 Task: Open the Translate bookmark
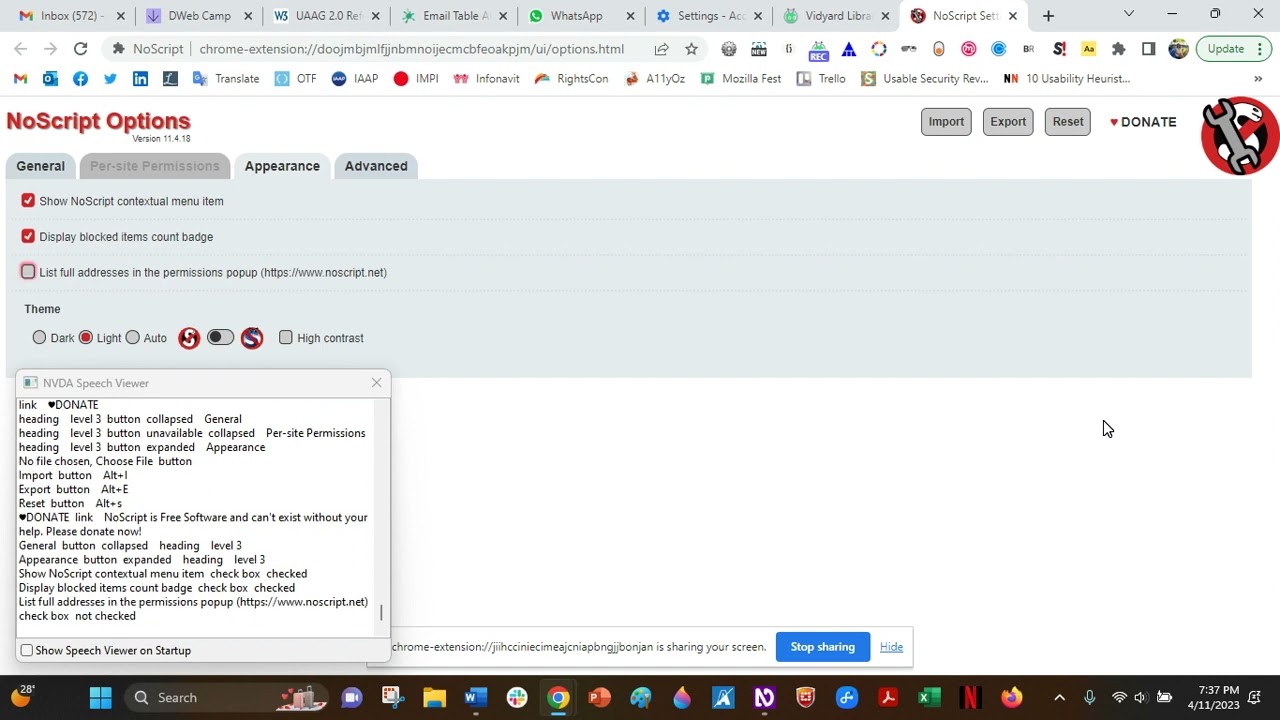(x=226, y=79)
